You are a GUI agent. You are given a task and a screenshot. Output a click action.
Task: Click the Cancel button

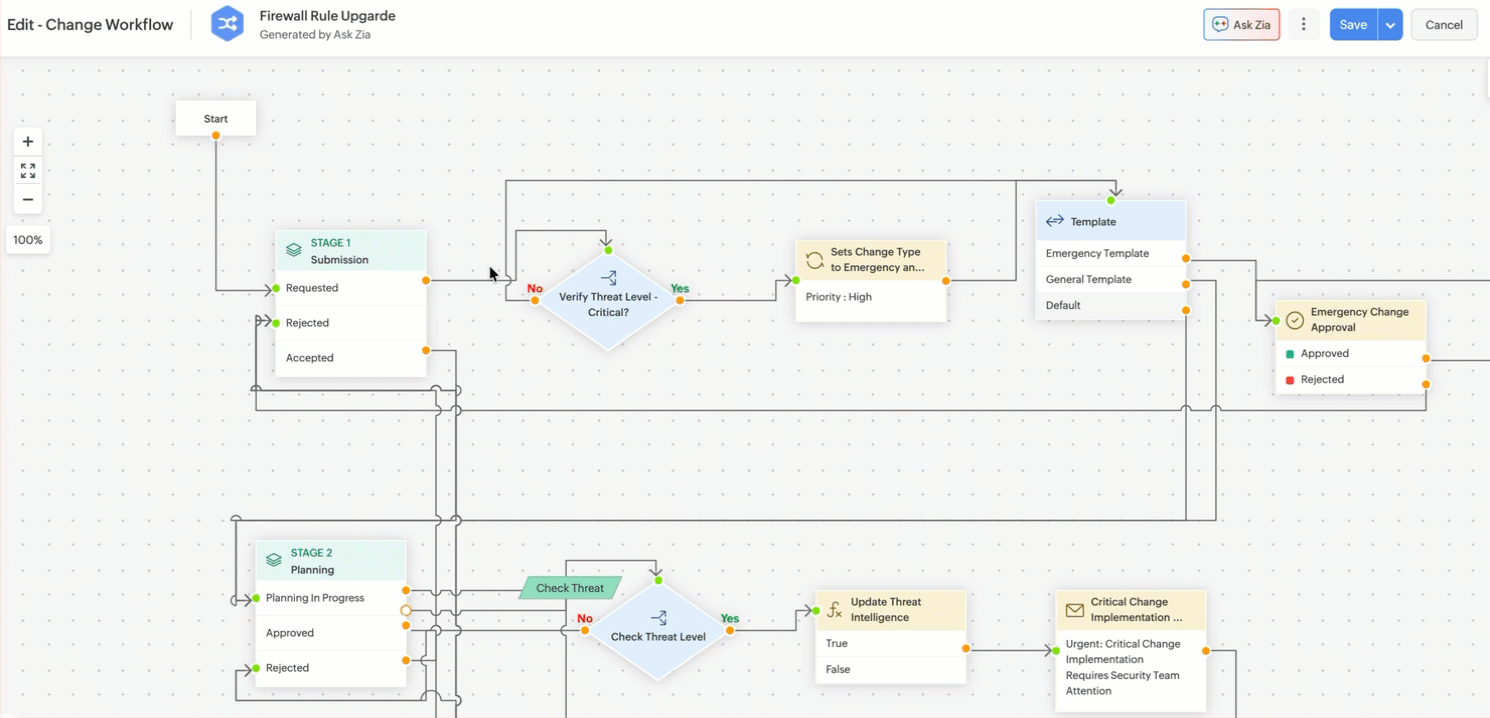click(x=1444, y=25)
